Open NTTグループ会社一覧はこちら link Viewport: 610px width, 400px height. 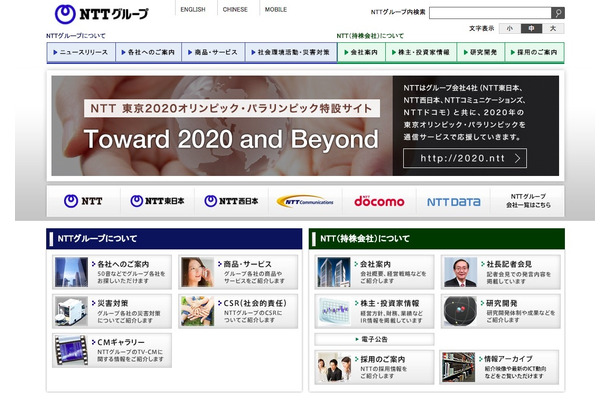(528, 201)
